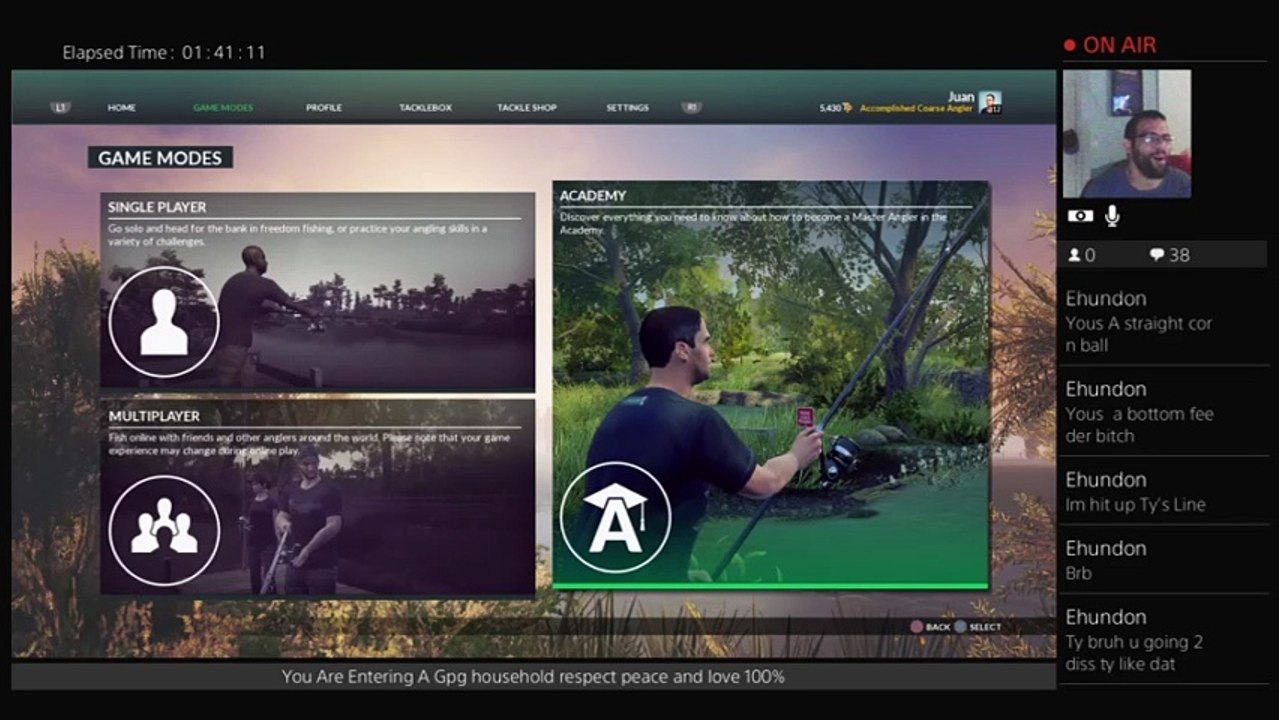The image size is (1279, 720).
Task: Select the Multiplayer group icon
Action: coord(164,530)
